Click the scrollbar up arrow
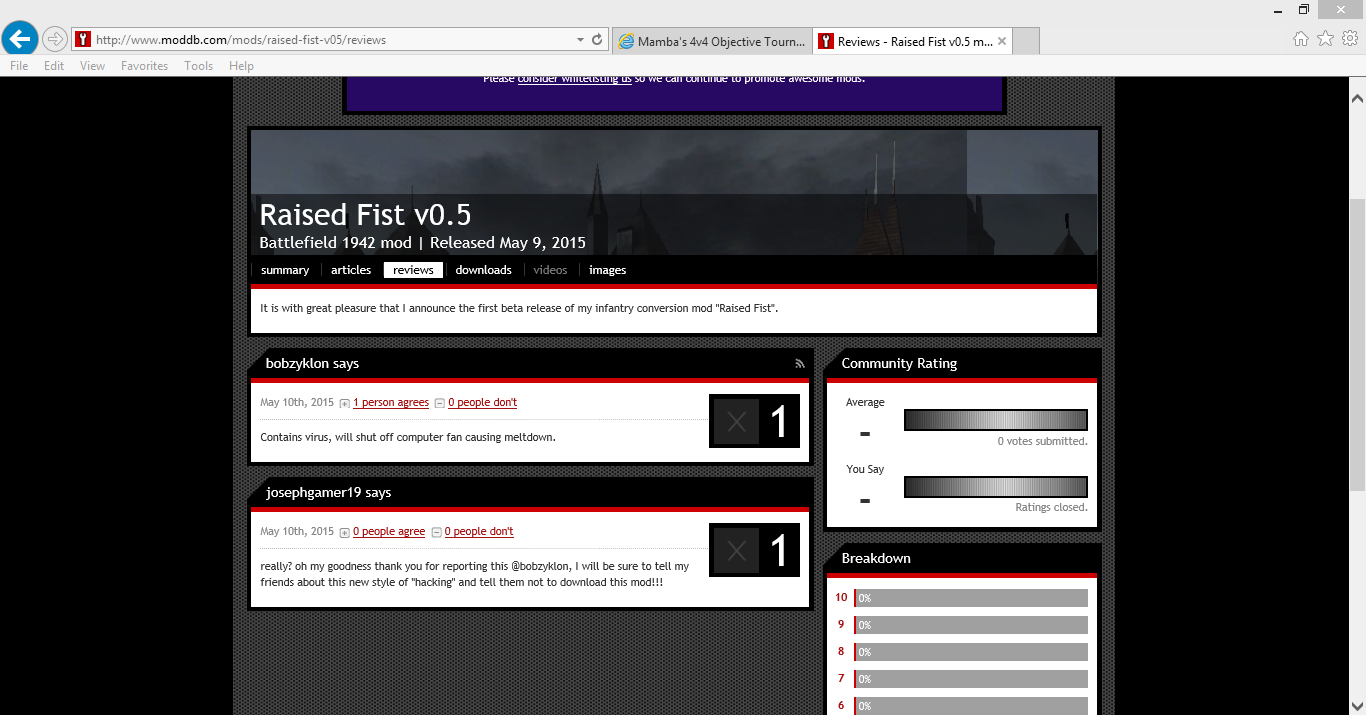 tap(1357, 98)
